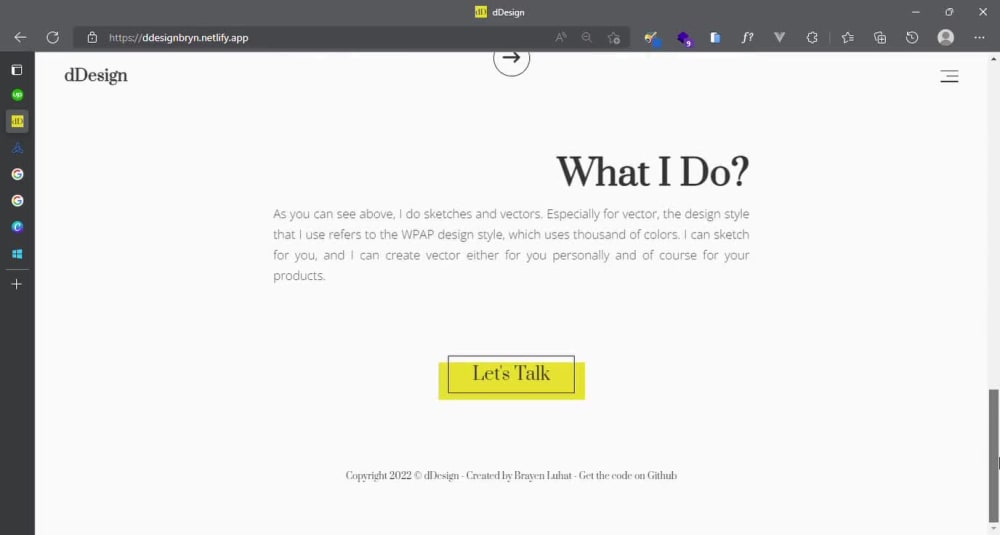View site info via the padlock icon
This screenshot has height=535, width=1000.
(92, 38)
